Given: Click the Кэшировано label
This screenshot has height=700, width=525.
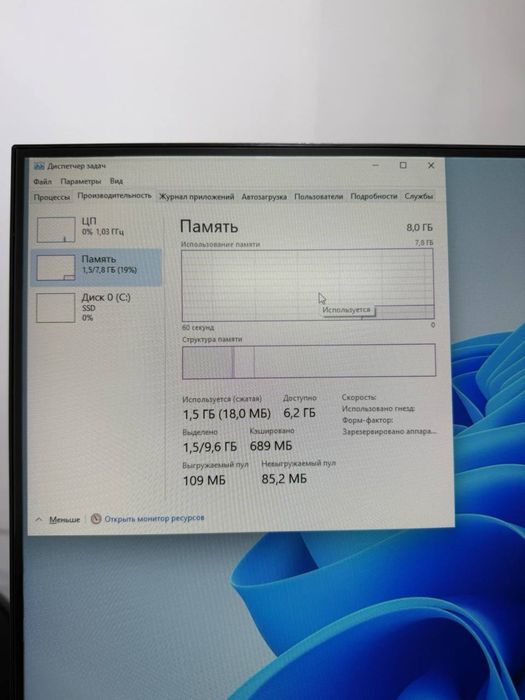Looking at the screenshot, I should pos(272,431).
